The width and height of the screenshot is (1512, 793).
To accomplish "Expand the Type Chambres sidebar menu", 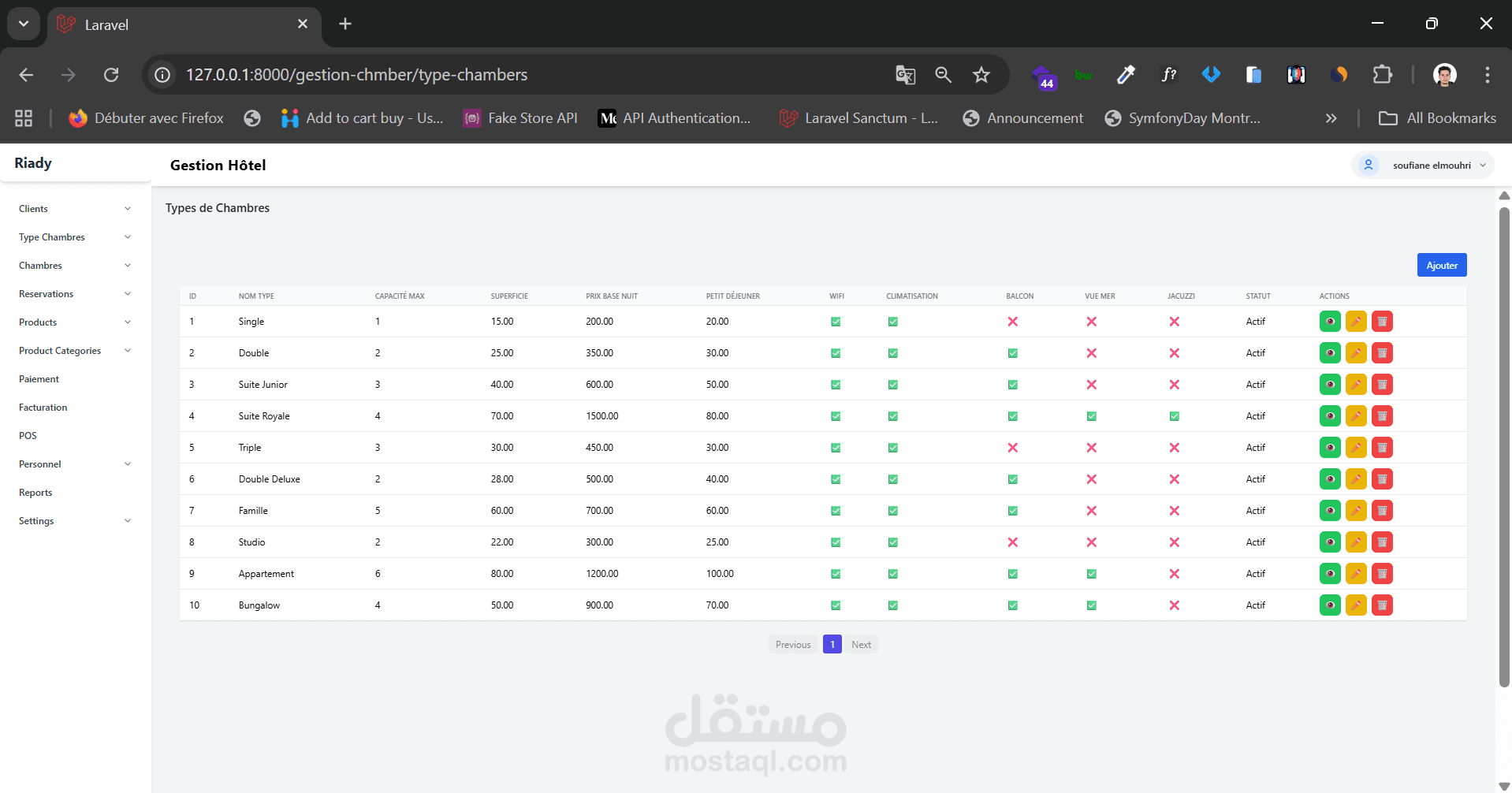I will point(75,237).
